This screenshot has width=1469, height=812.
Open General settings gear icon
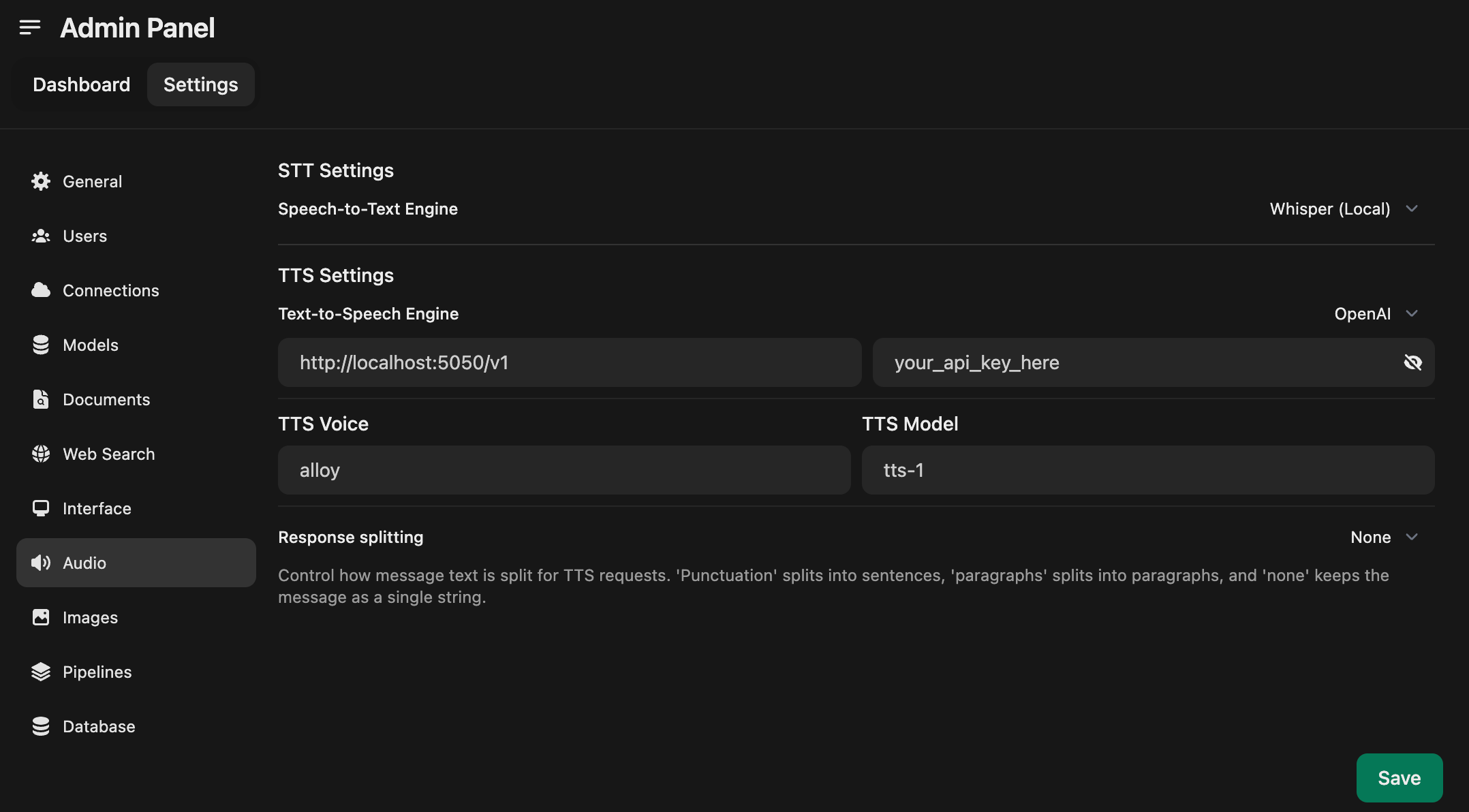(41, 181)
